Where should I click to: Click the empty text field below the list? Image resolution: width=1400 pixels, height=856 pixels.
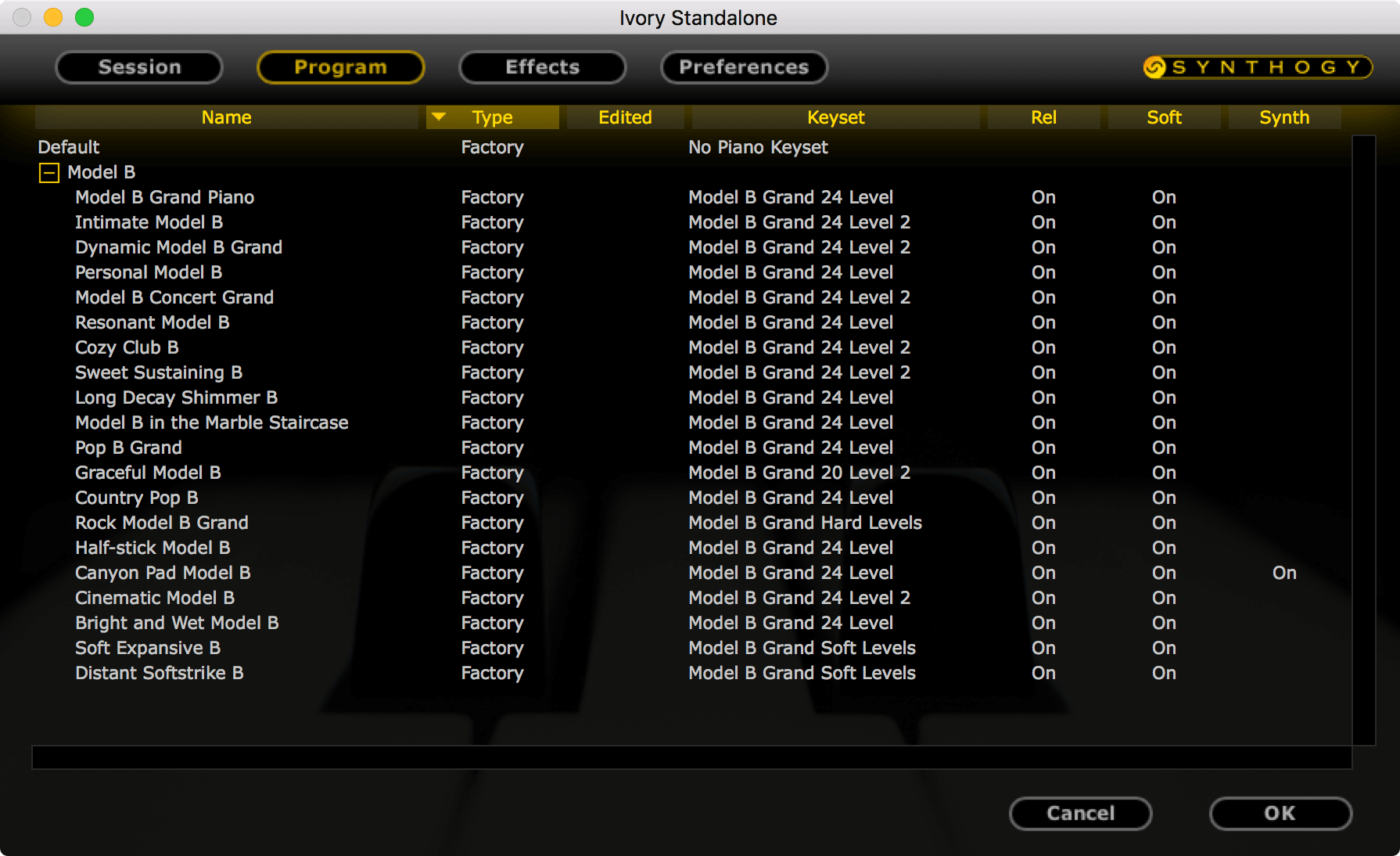(x=691, y=757)
